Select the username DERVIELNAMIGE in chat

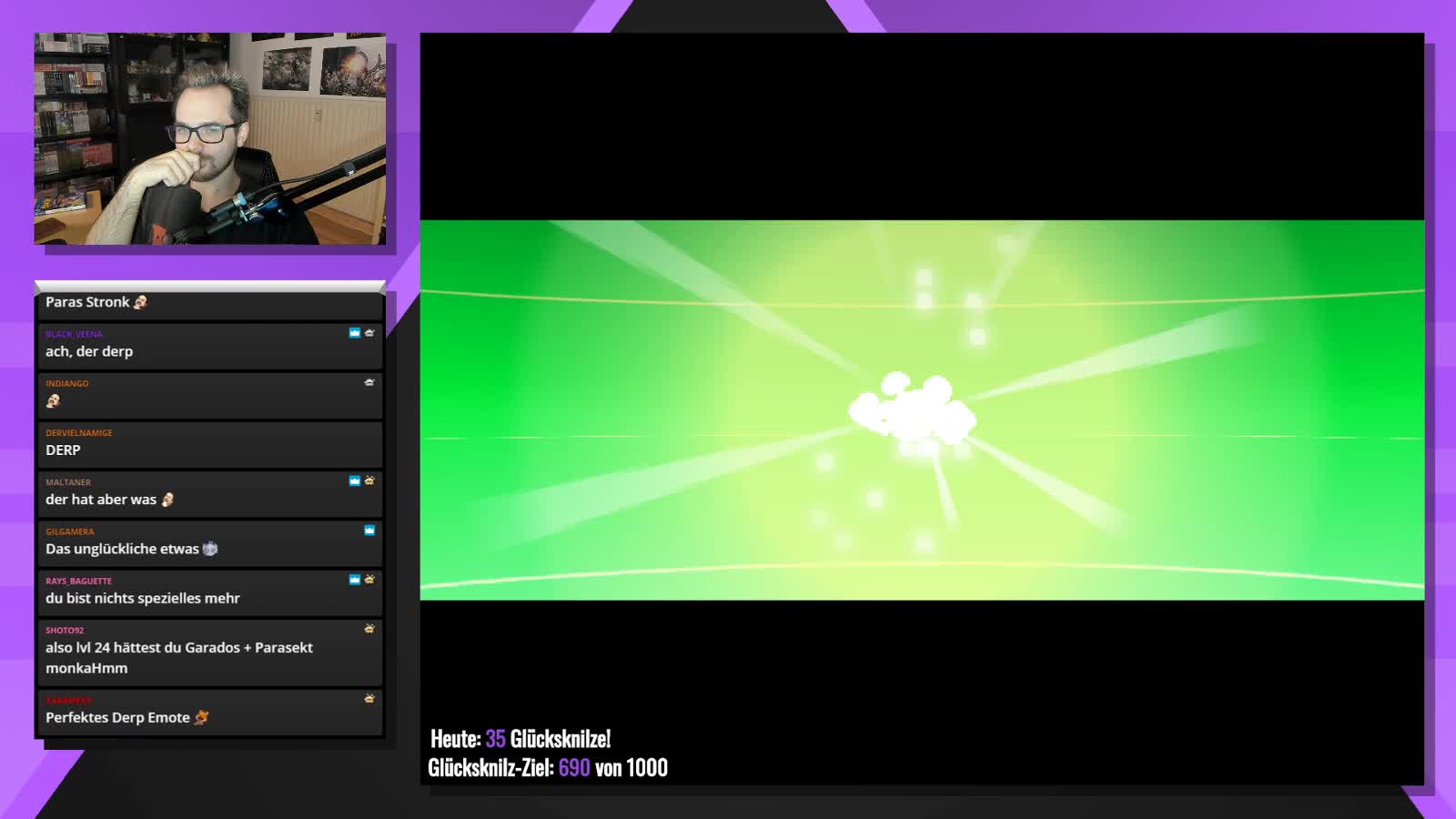tap(79, 432)
